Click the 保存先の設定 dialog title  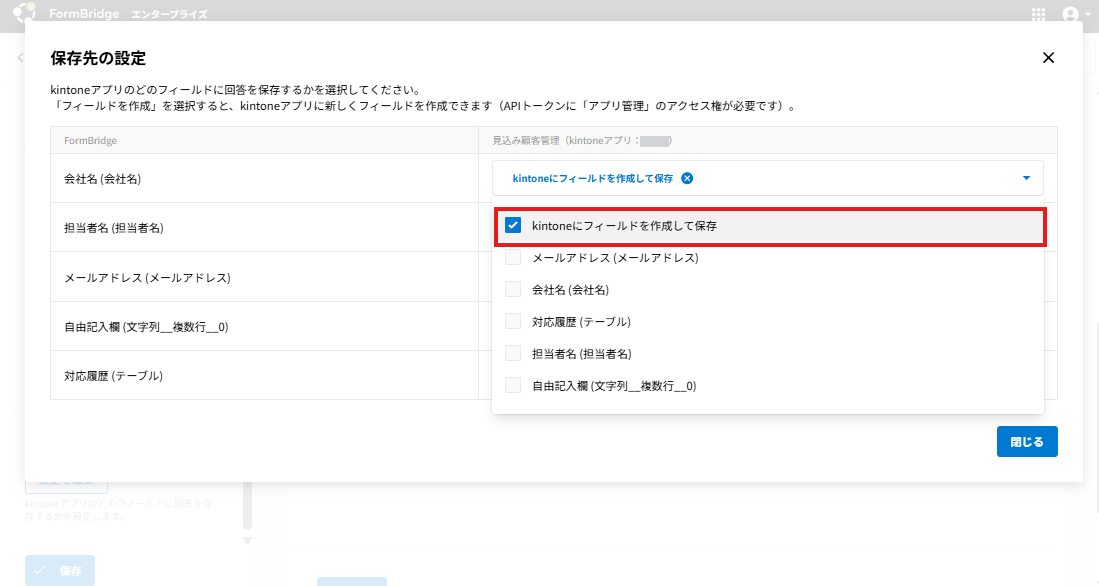pos(98,58)
